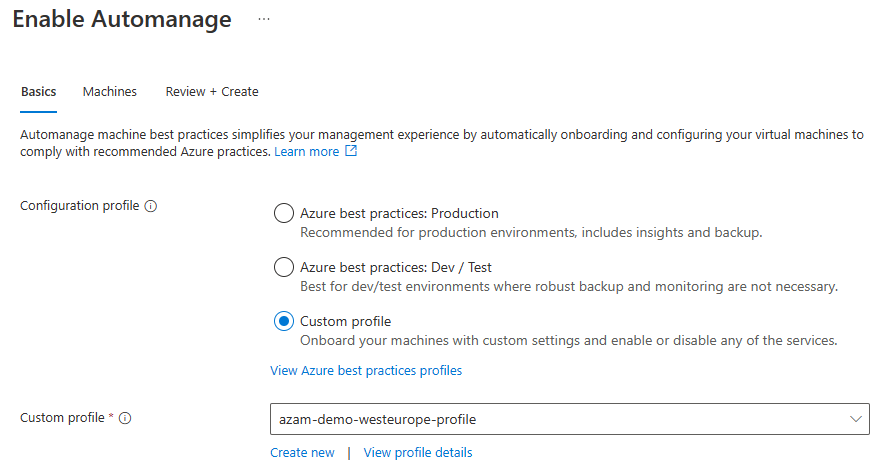The height and width of the screenshot is (474, 892).
Task: Switch to the Basics tab
Action: [38, 91]
